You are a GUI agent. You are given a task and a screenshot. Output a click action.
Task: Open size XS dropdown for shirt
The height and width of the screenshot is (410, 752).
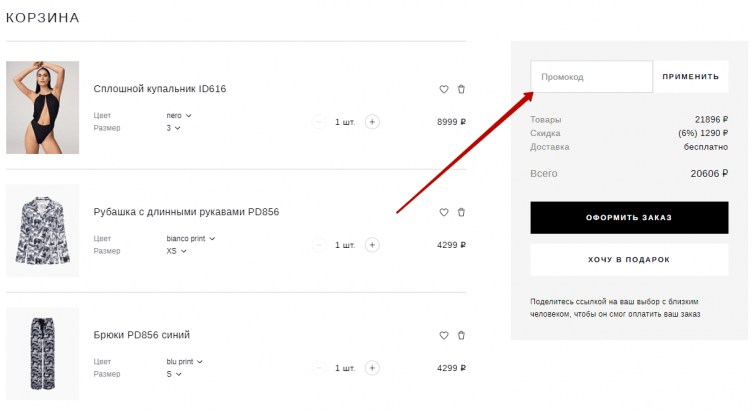pos(176,251)
